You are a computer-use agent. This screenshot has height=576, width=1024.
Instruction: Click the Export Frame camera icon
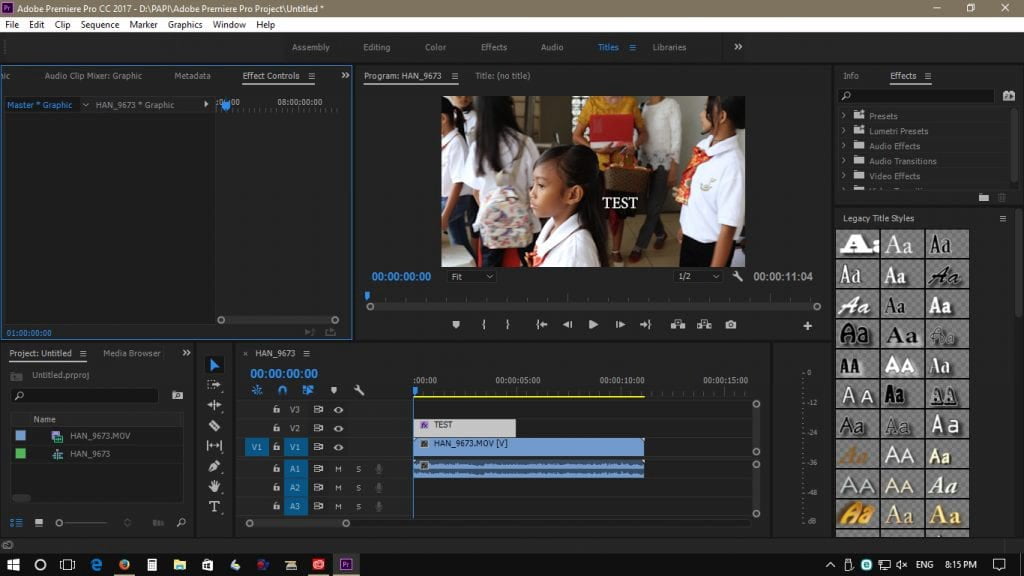click(x=733, y=324)
